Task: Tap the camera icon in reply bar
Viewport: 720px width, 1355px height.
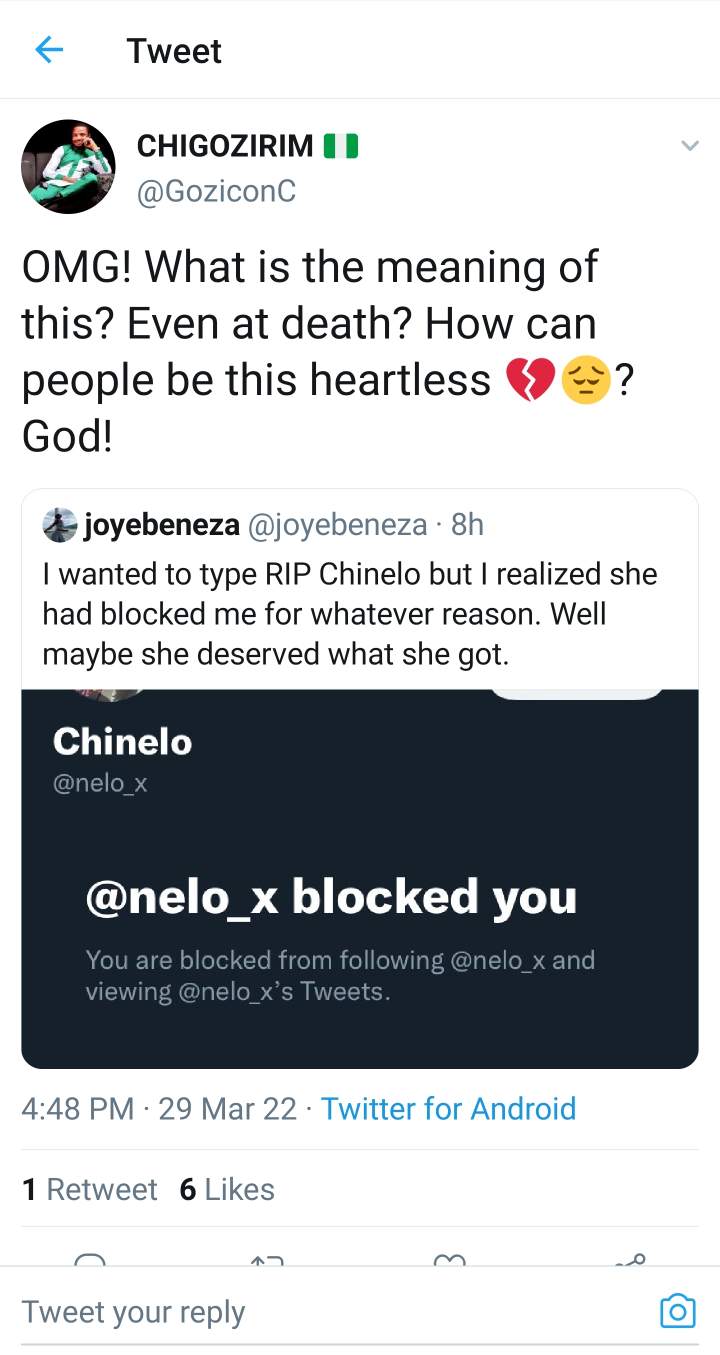Action: click(x=677, y=1311)
